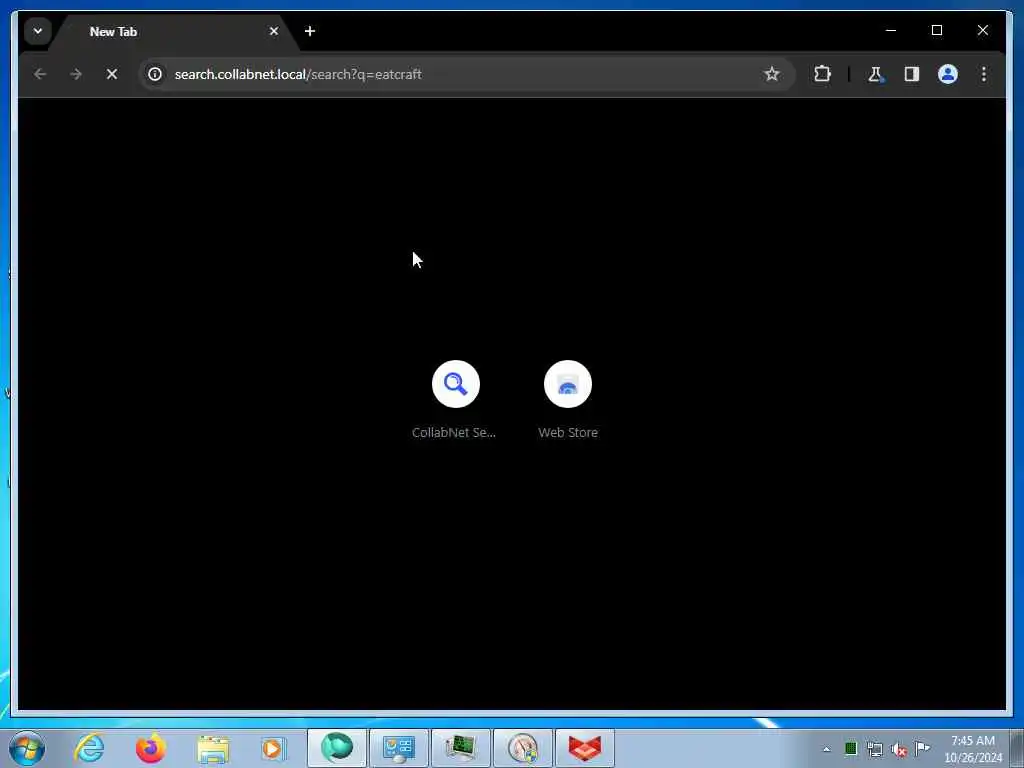Open the Web Store shortcut
This screenshot has height=768, width=1024.
pos(568,400)
